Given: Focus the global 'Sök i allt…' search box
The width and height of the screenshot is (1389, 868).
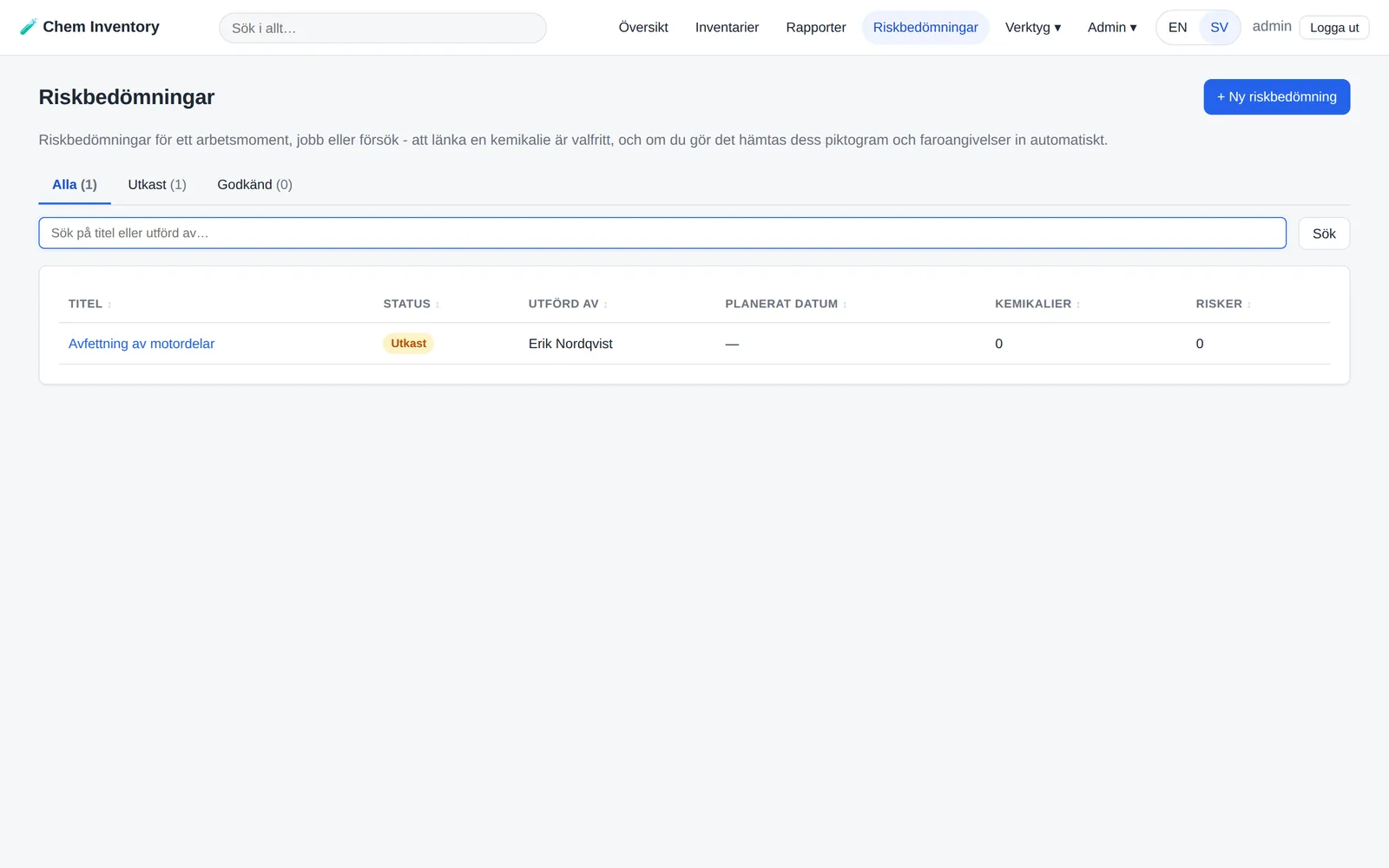Looking at the screenshot, I should point(383,28).
